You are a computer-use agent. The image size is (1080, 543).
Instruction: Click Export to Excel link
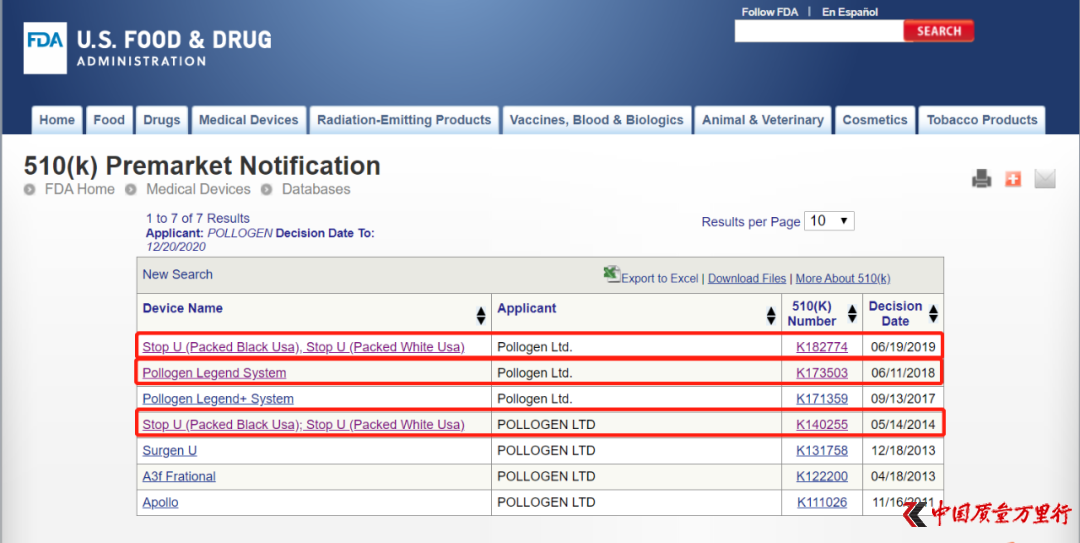pyautogui.click(x=660, y=278)
